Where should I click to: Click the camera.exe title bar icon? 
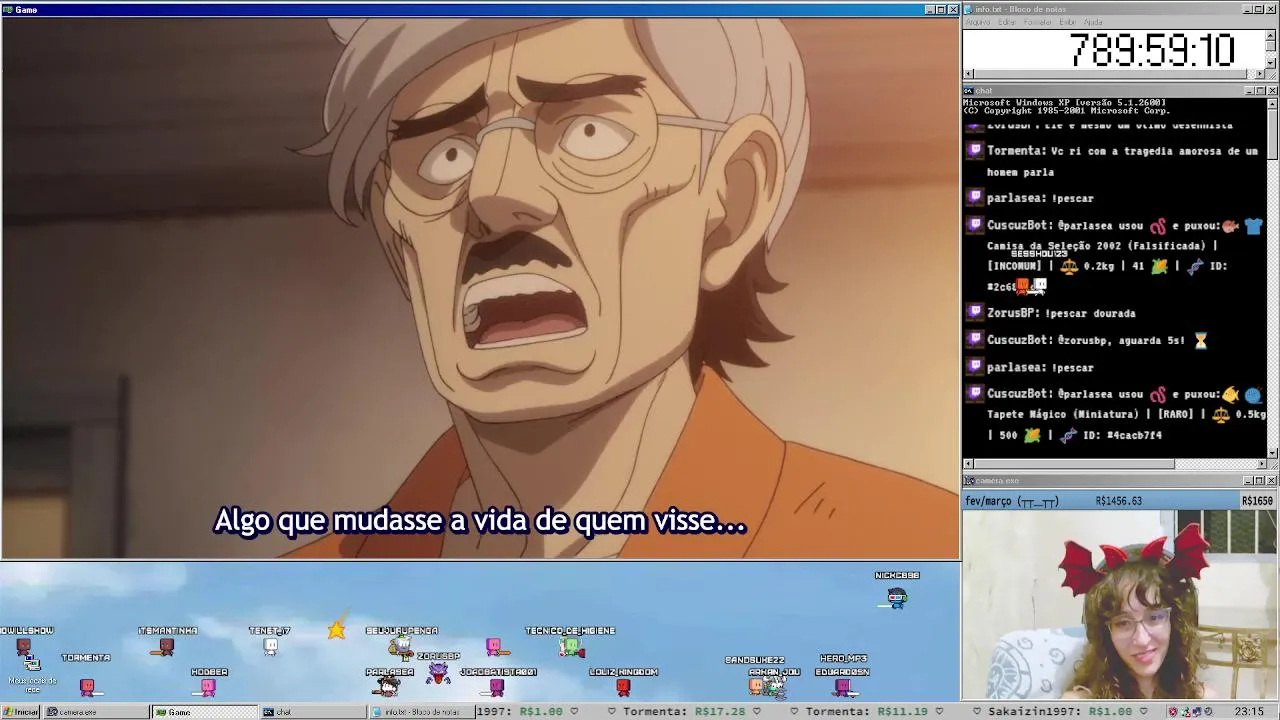(x=969, y=481)
